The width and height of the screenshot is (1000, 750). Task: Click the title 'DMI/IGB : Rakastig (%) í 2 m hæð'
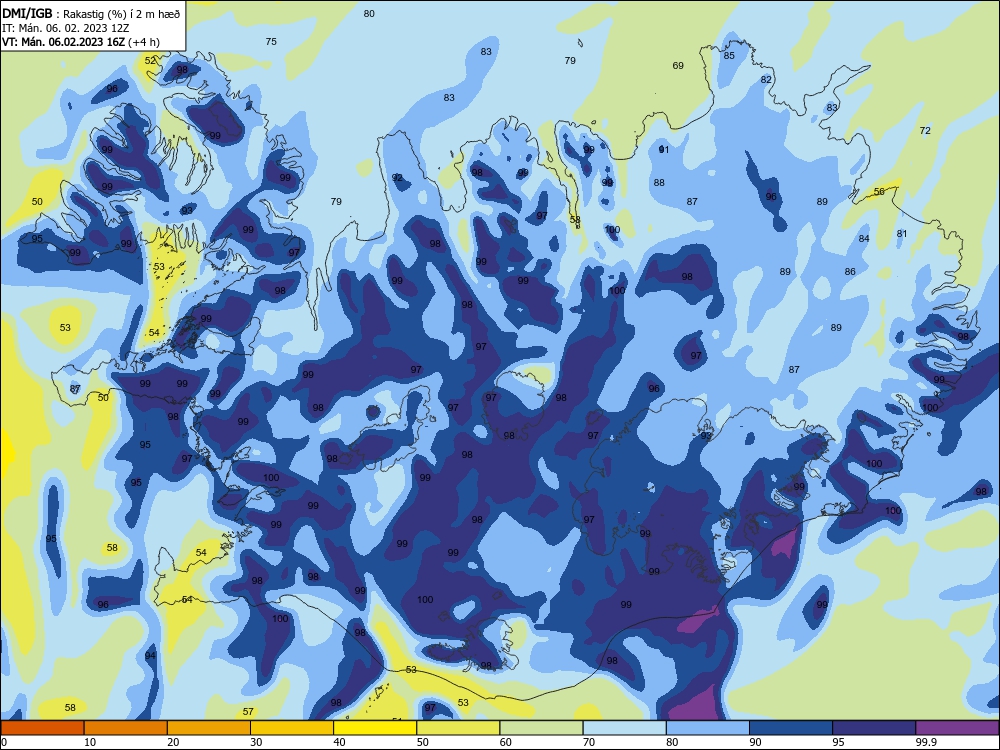[x=91, y=13]
